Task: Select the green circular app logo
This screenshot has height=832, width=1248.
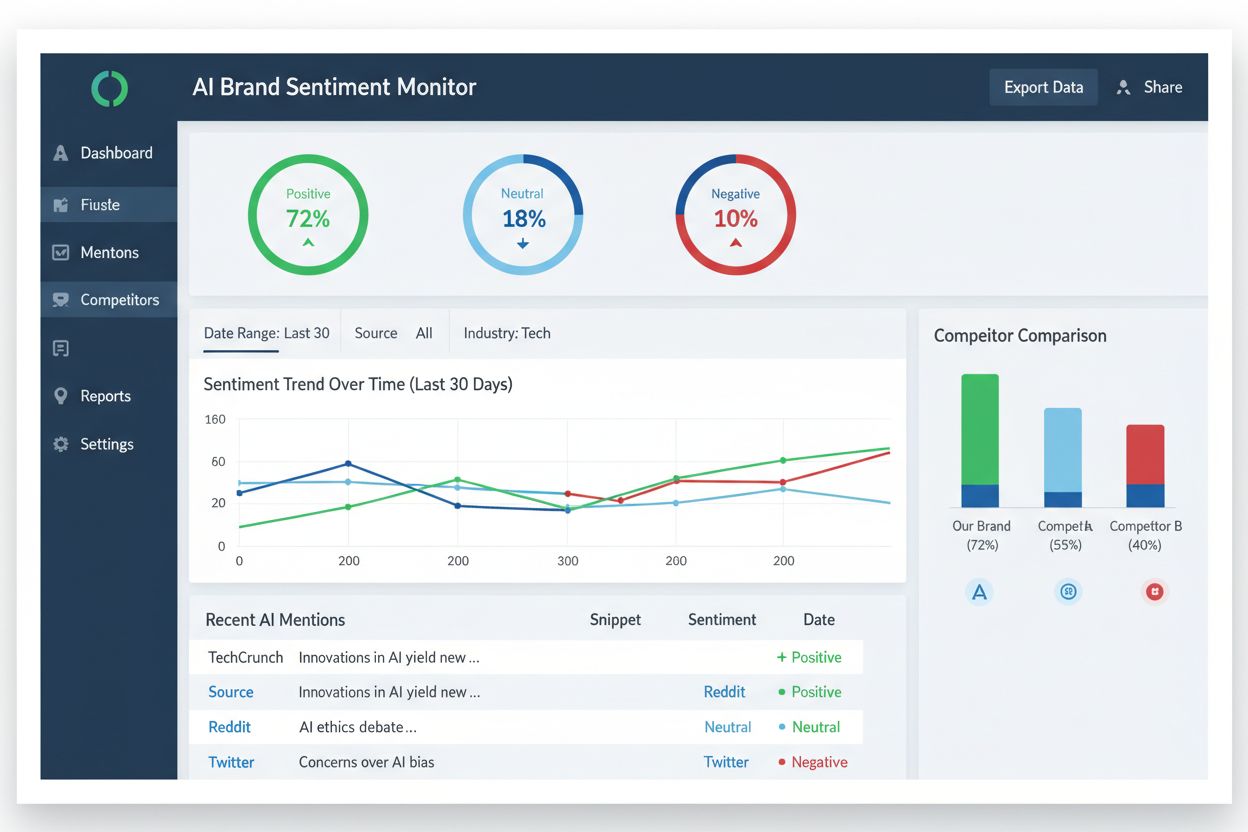Action: click(109, 88)
